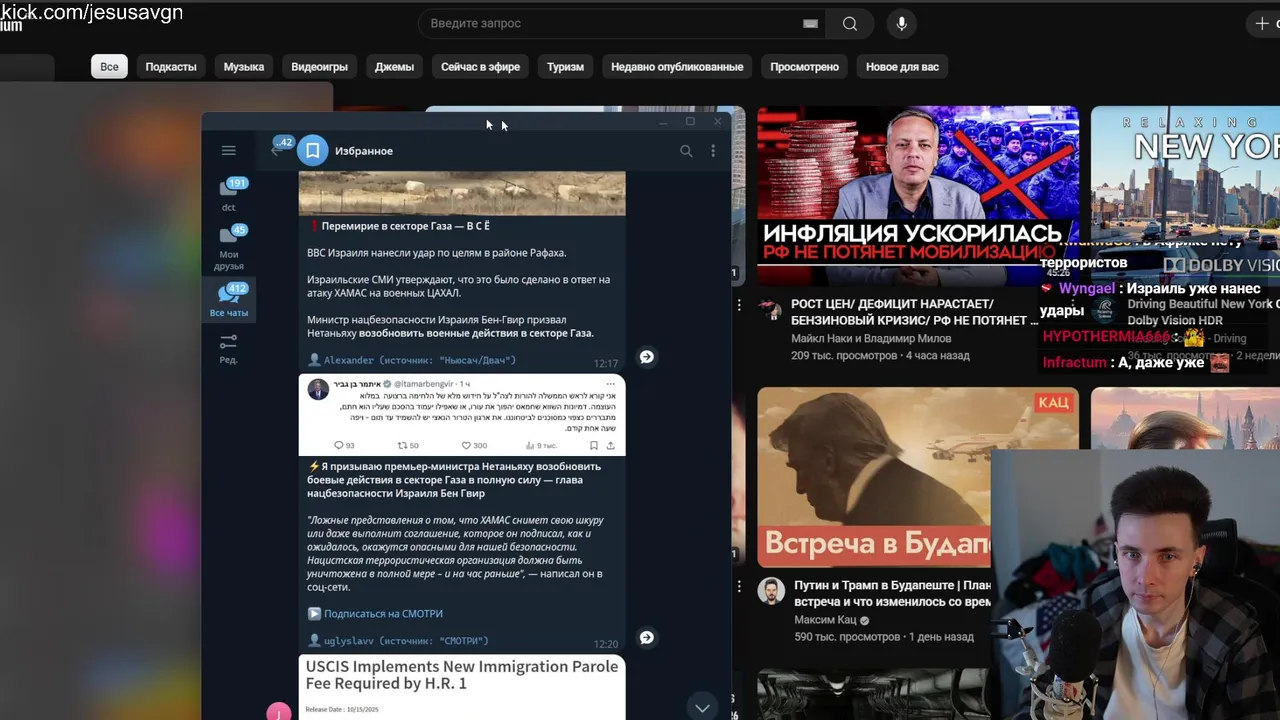Open the Инфляция ускорилась video thumbnail
1280x720 pixels.
pos(918,196)
